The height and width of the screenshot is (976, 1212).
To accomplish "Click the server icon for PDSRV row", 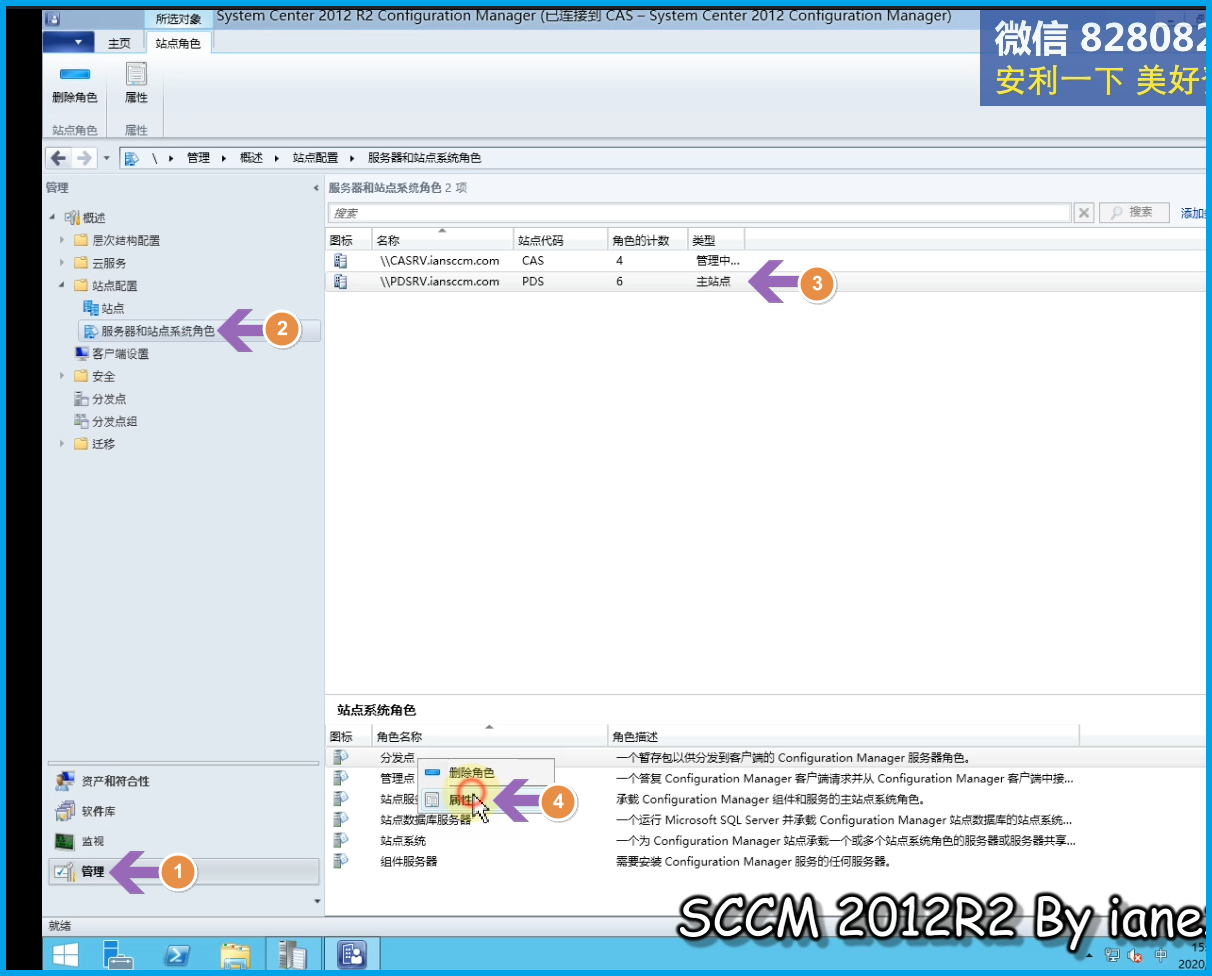I will click(340, 282).
